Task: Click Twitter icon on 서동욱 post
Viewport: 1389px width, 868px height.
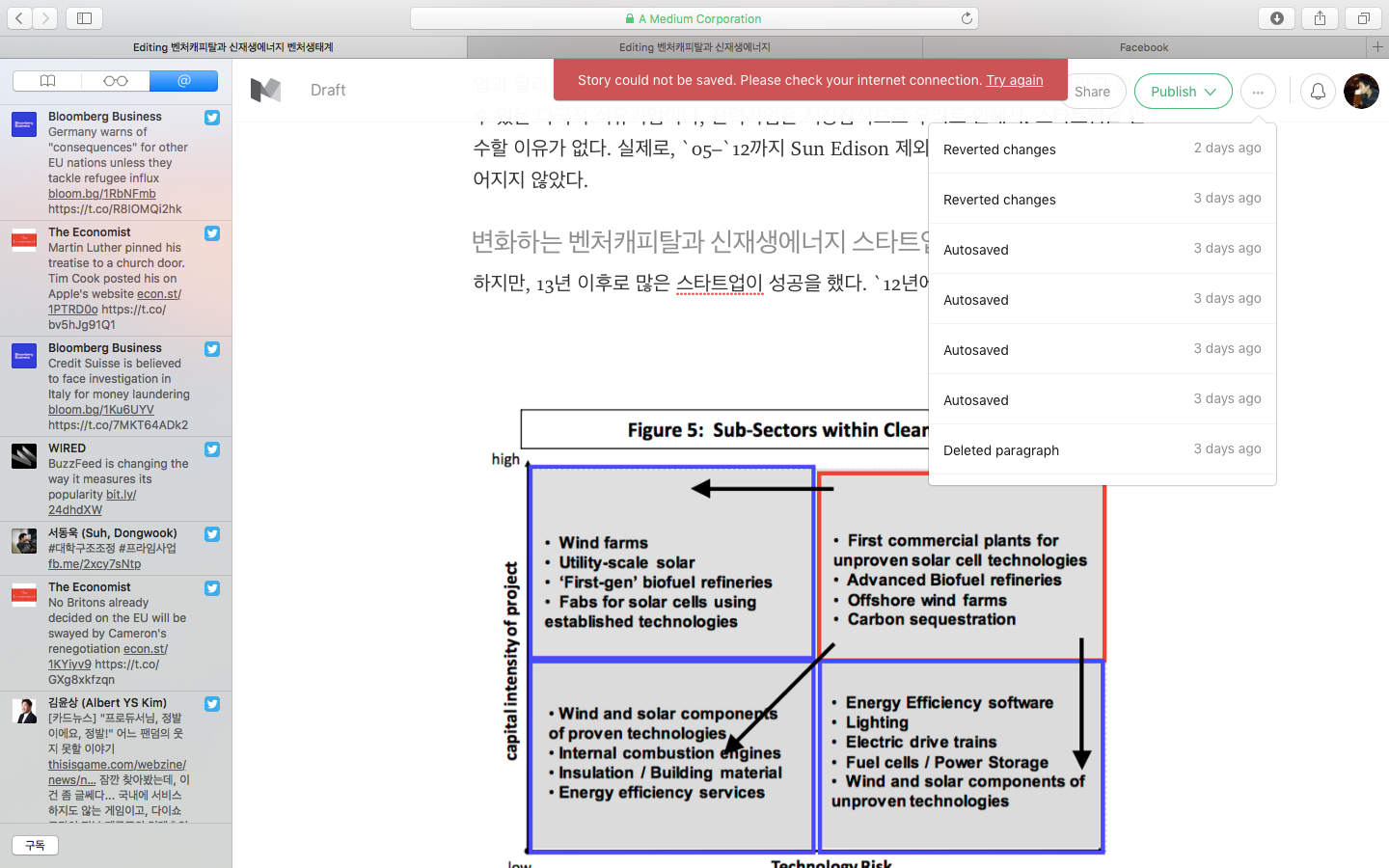Action: click(212, 534)
